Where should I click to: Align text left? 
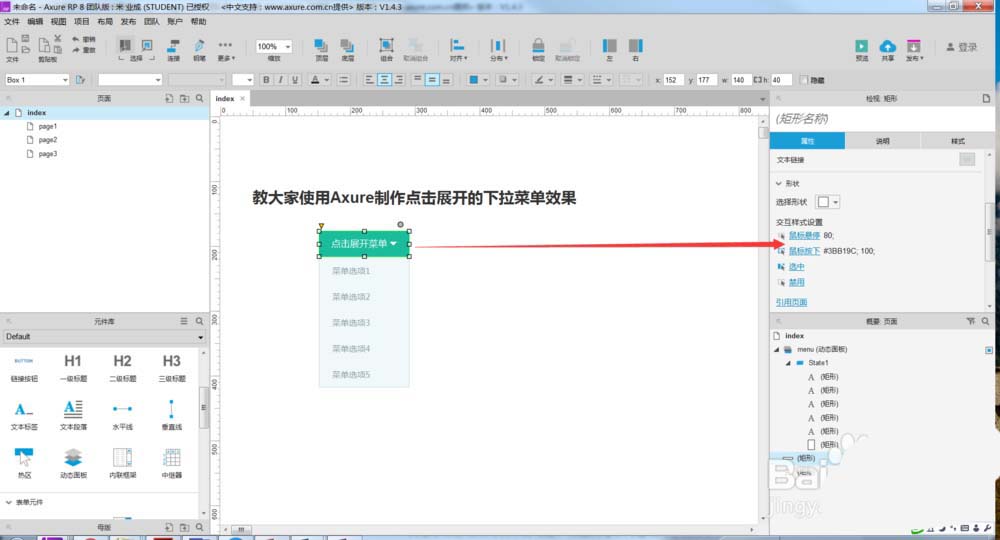pos(369,80)
